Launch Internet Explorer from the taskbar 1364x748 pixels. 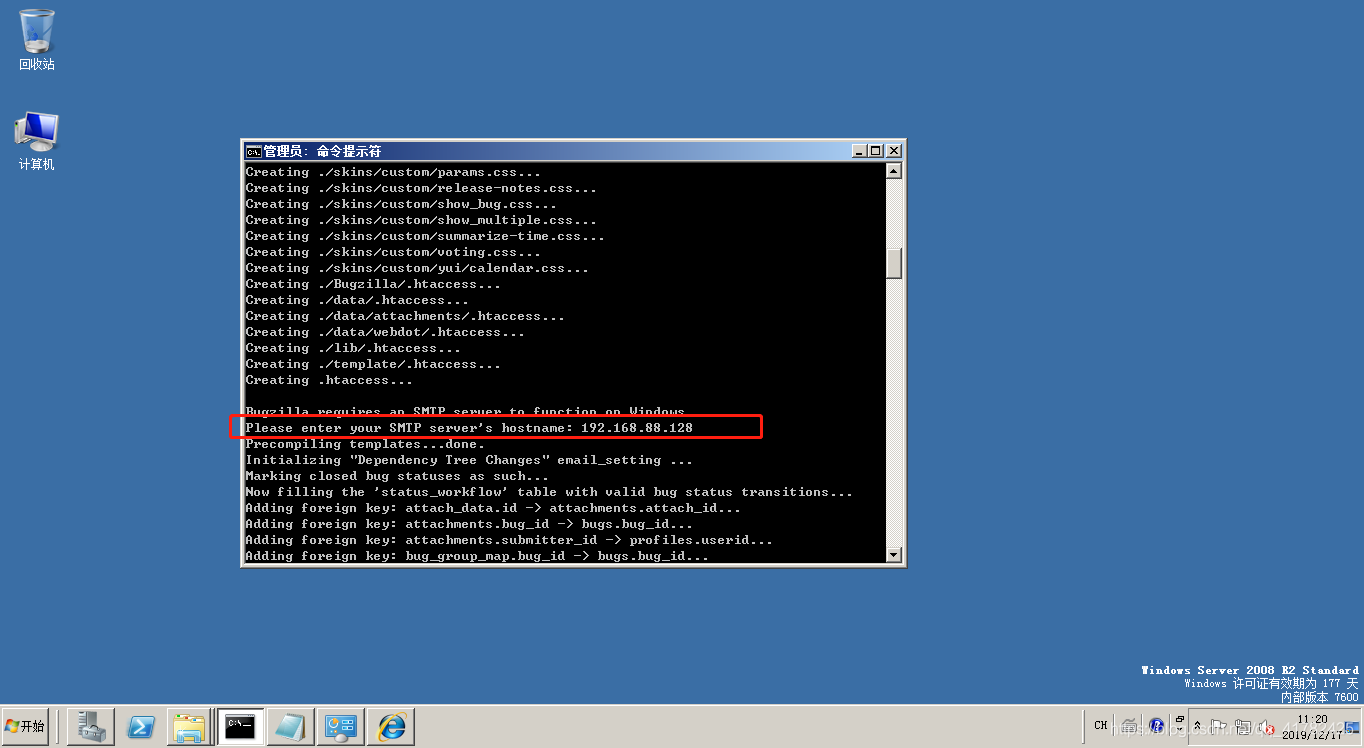(x=391, y=726)
